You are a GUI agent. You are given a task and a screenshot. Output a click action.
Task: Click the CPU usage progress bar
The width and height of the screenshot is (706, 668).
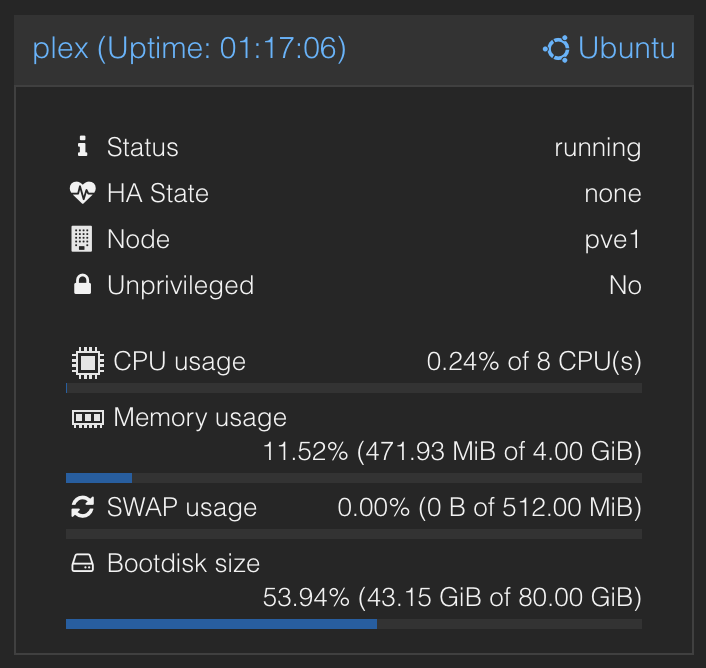tap(354, 387)
